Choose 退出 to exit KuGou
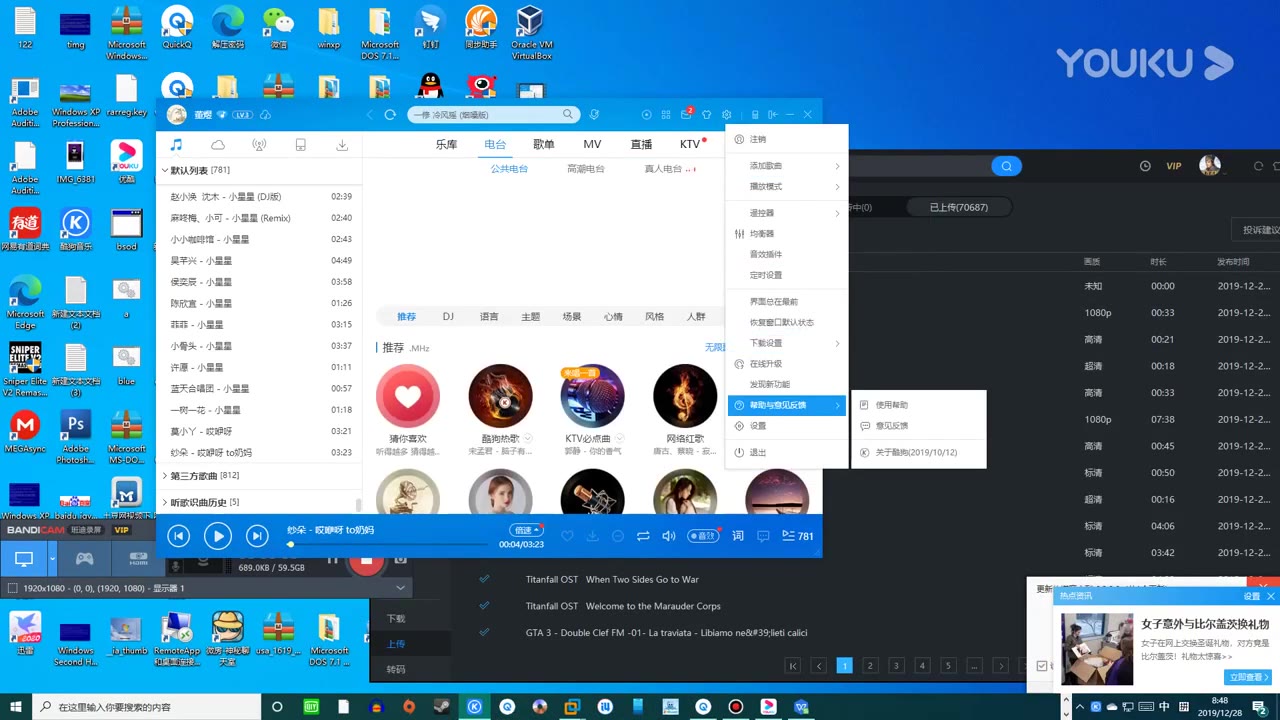This screenshot has width=1280, height=720. (x=786, y=452)
